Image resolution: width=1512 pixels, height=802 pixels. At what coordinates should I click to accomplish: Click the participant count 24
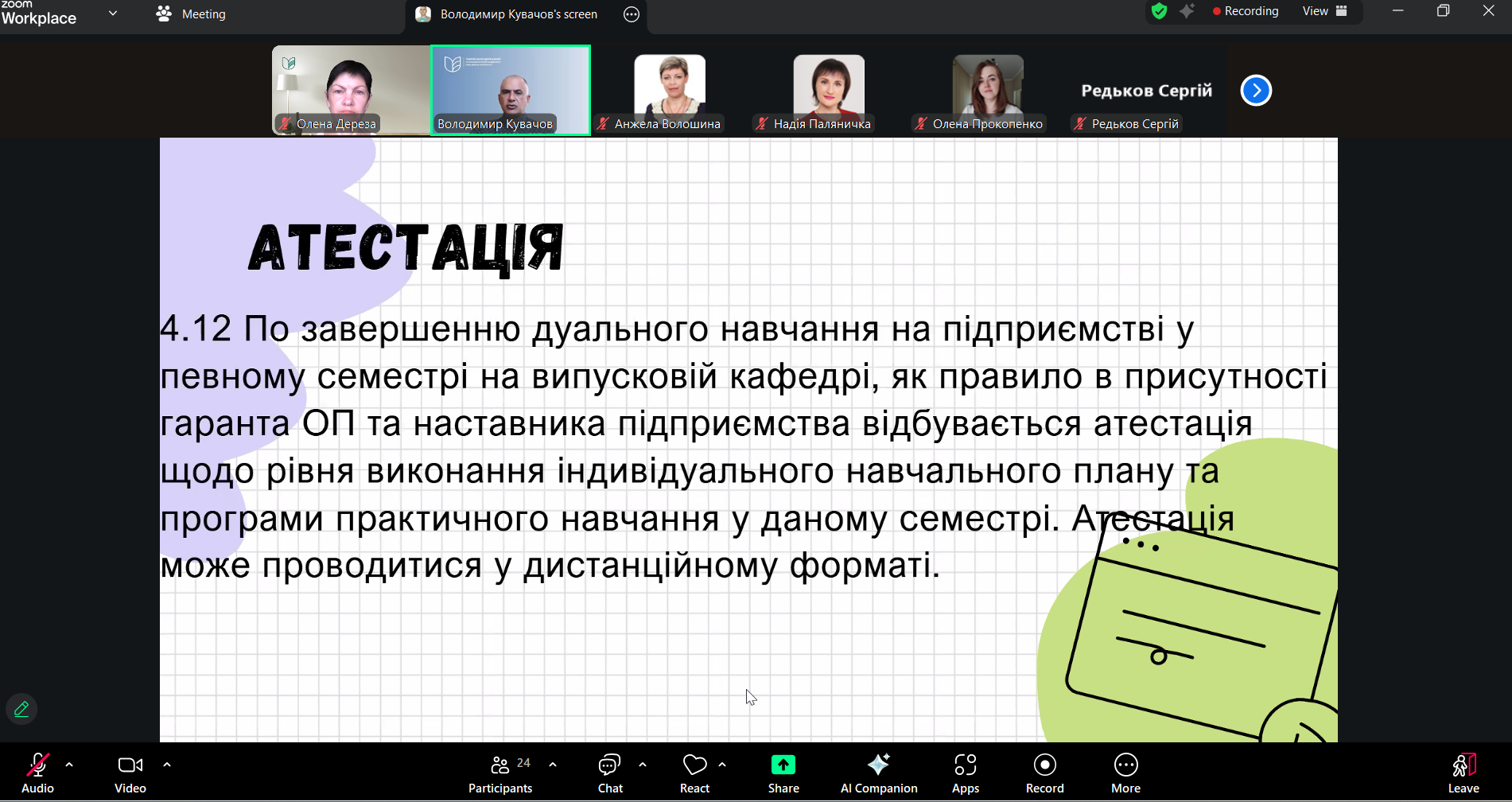pyautogui.click(x=523, y=762)
